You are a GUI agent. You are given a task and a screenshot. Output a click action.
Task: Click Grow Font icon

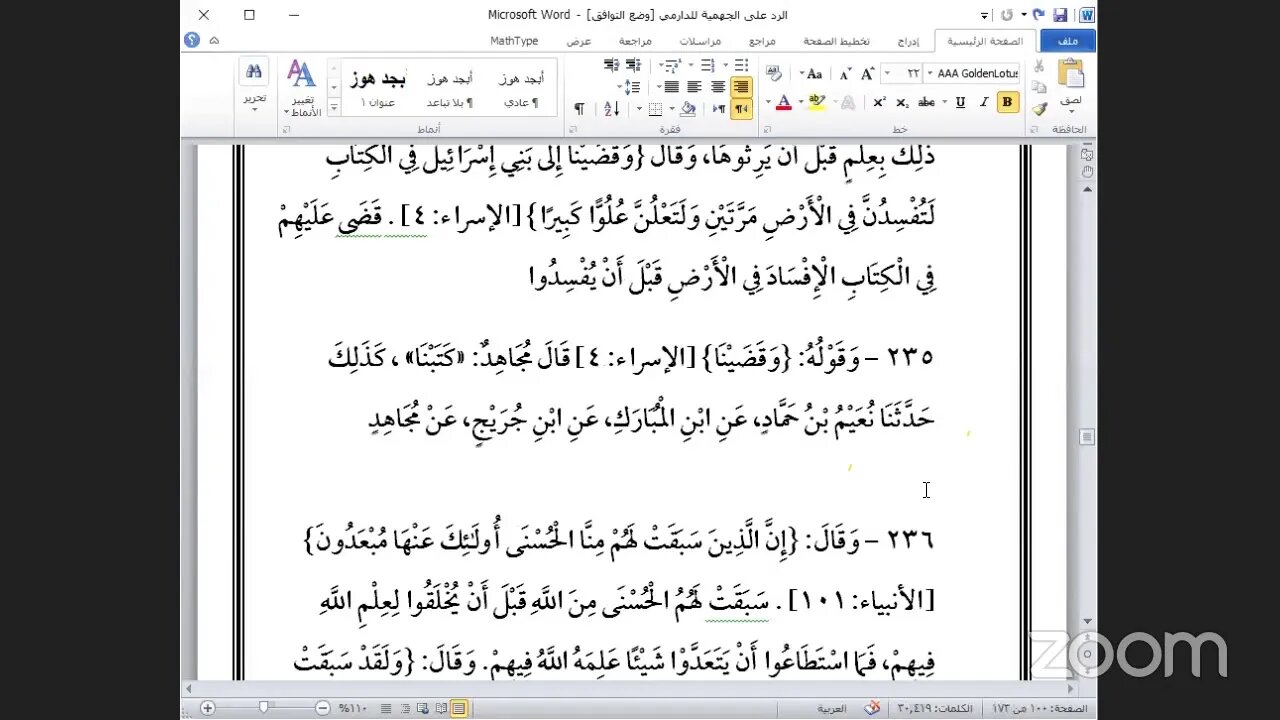click(x=868, y=74)
